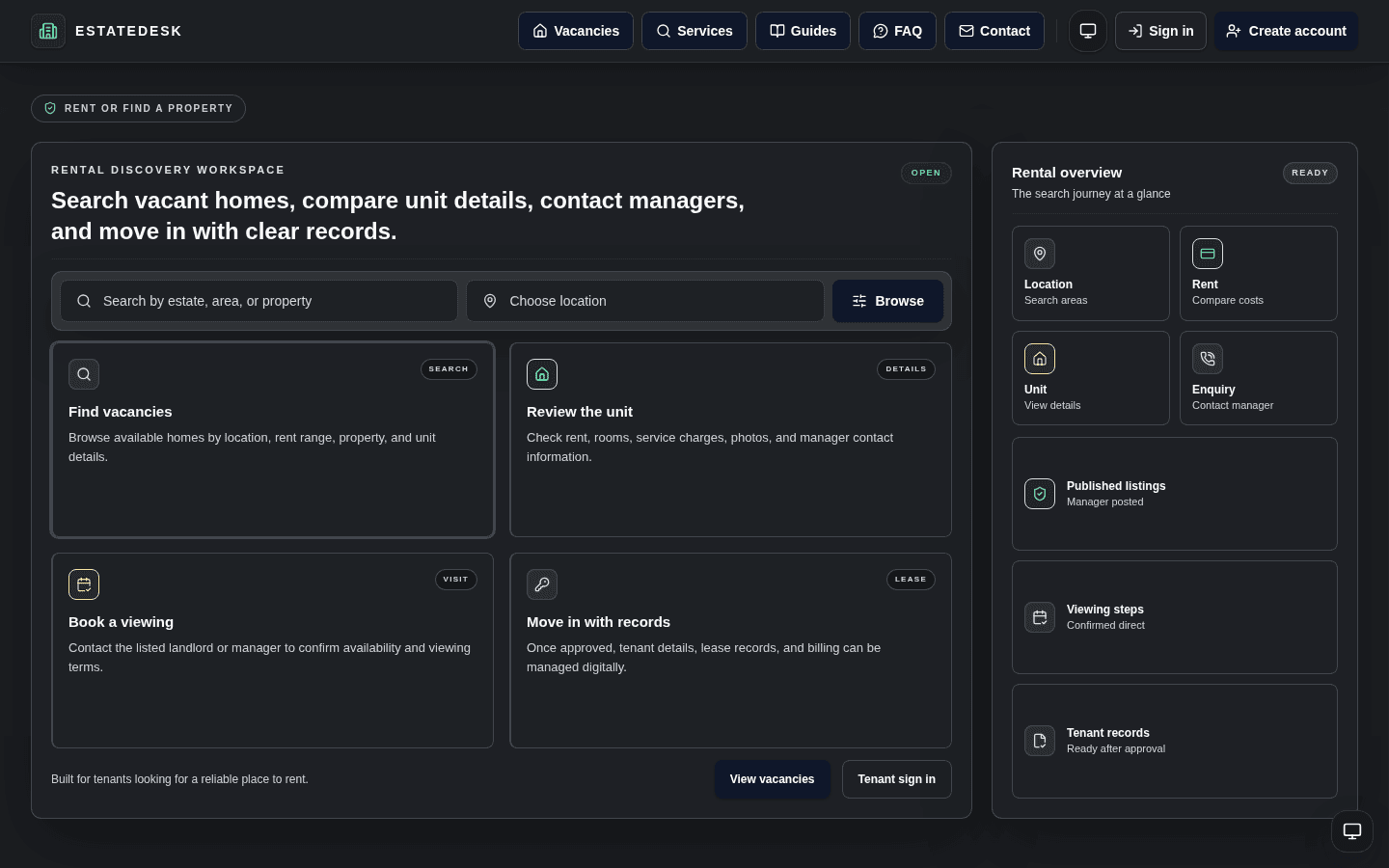Screen dimensions: 1389x868
Task: Open the FAQ nav item
Action: (x=897, y=31)
